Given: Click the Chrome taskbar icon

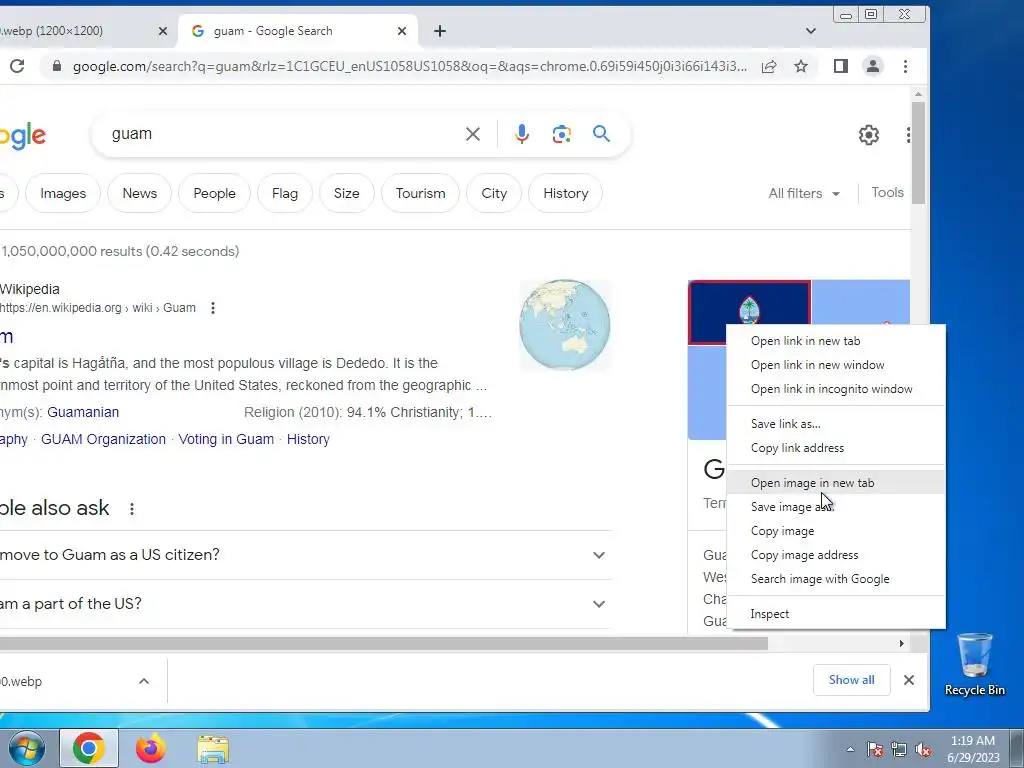Looking at the screenshot, I should point(89,748).
